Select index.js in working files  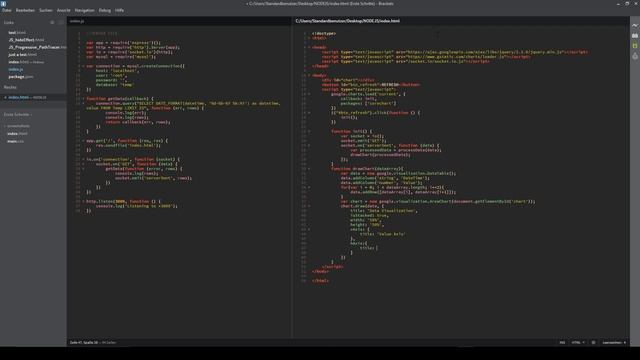pyautogui.click(x=16, y=69)
